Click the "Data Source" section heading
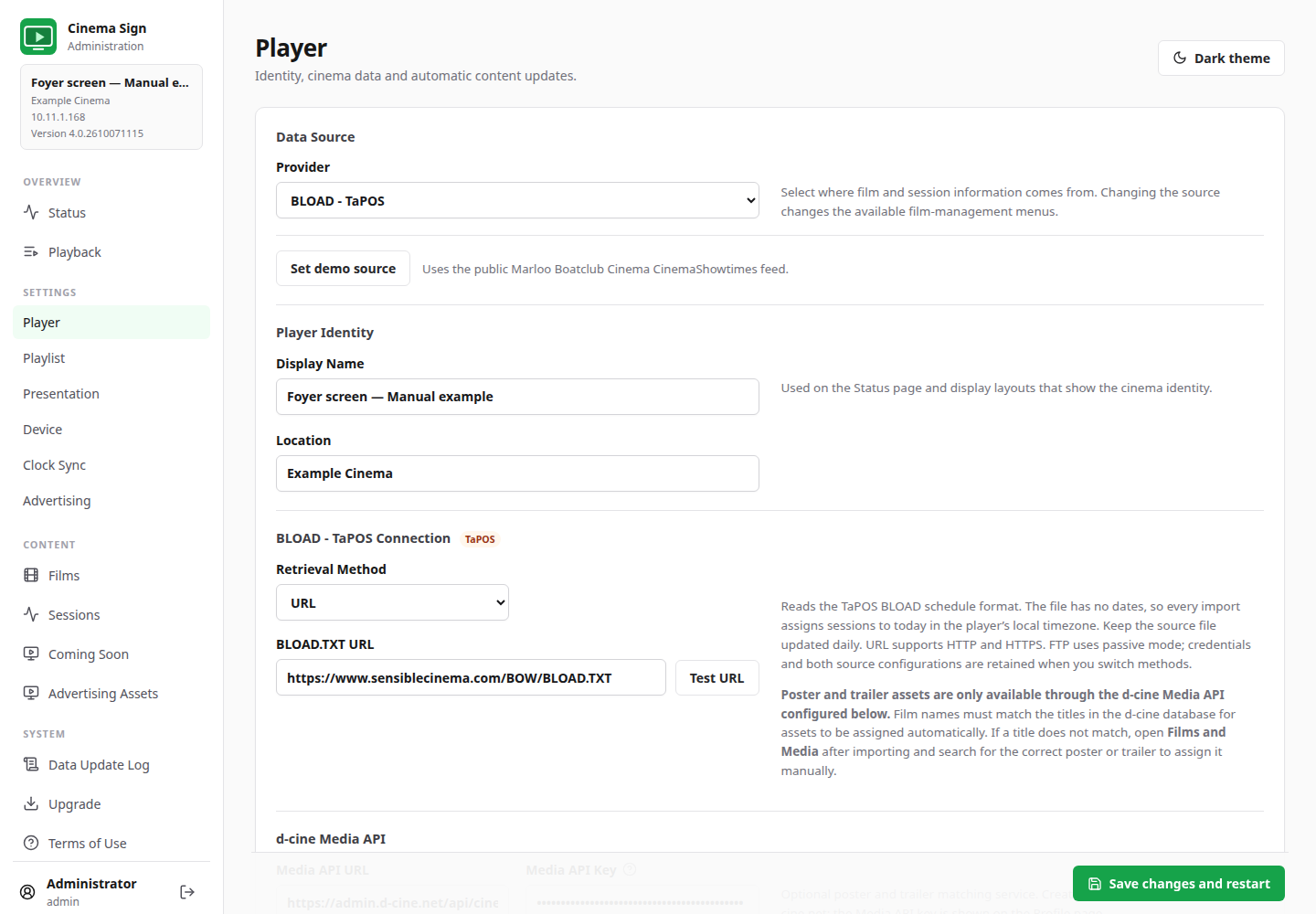Viewport: 1316px width, 914px height. click(x=315, y=137)
